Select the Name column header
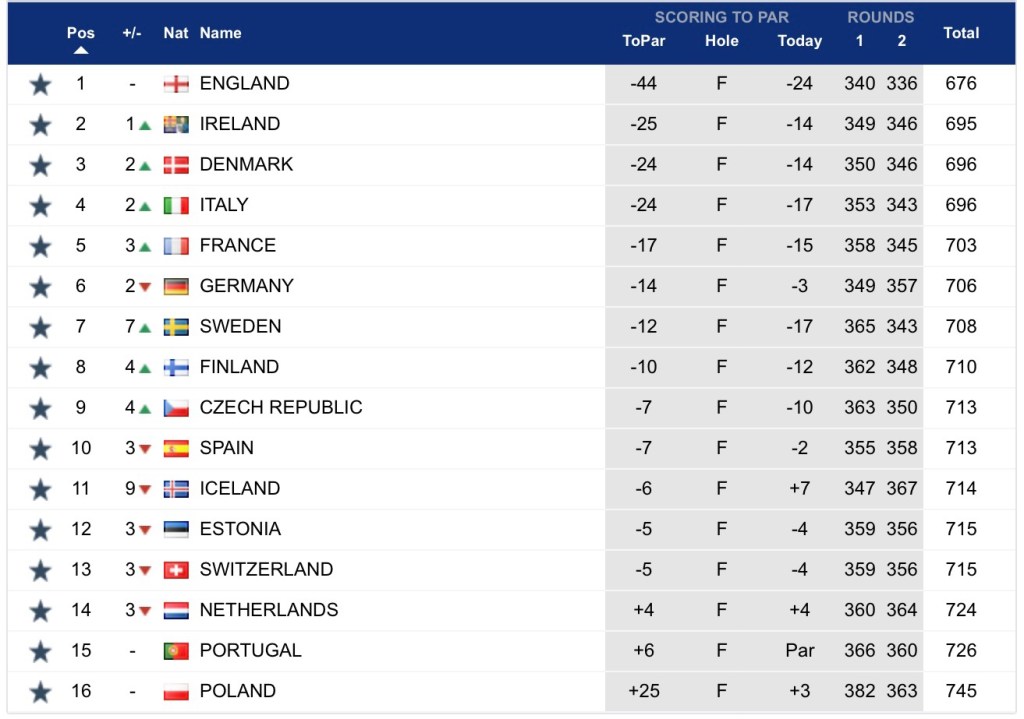The width and height of the screenshot is (1024, 719). point(220,33)
